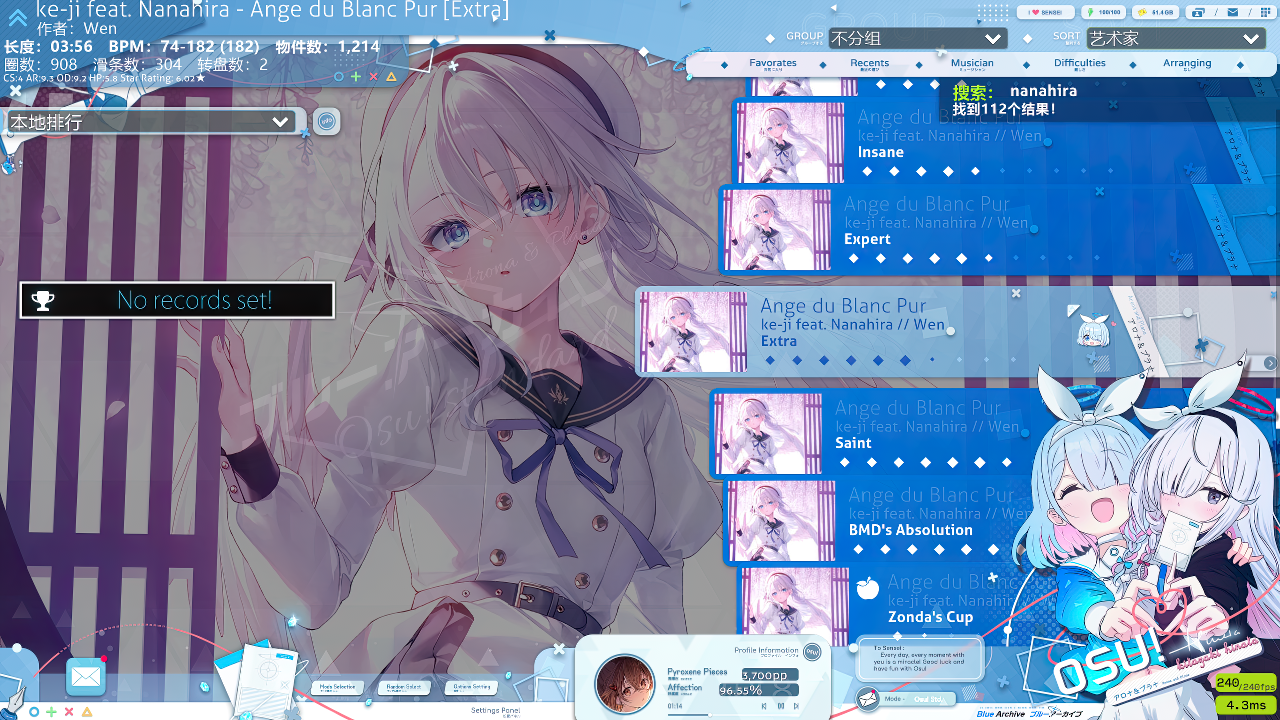Viewport: 1280px width, 720px height.
Task: Click the apple icon on Zonda's Cup card
Action: (x=867, y=588)
